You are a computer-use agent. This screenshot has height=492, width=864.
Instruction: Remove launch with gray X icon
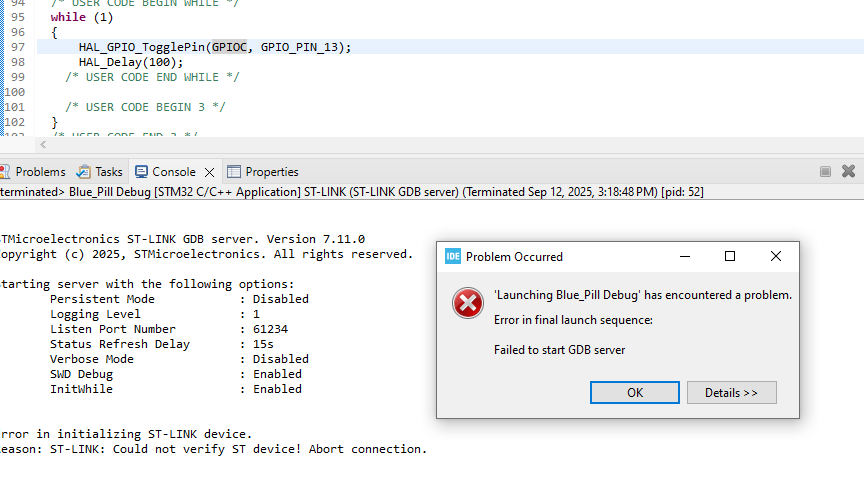click(x=849, y=171)
